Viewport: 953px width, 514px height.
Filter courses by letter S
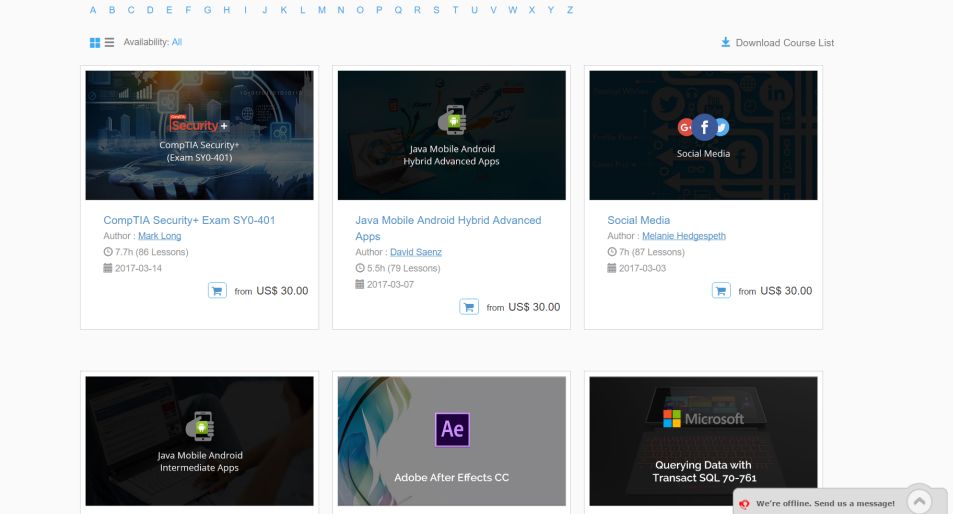436,10
